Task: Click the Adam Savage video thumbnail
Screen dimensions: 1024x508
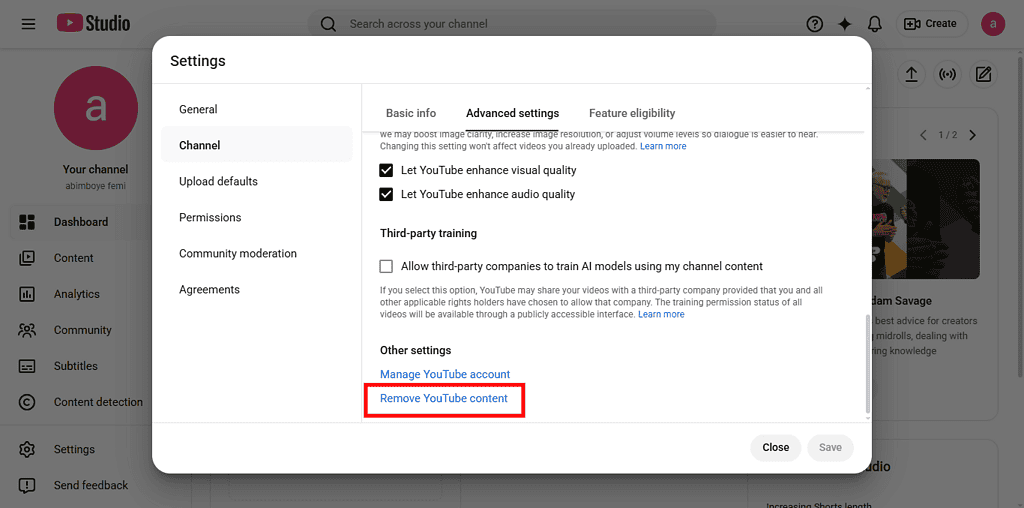Action: 925,219
